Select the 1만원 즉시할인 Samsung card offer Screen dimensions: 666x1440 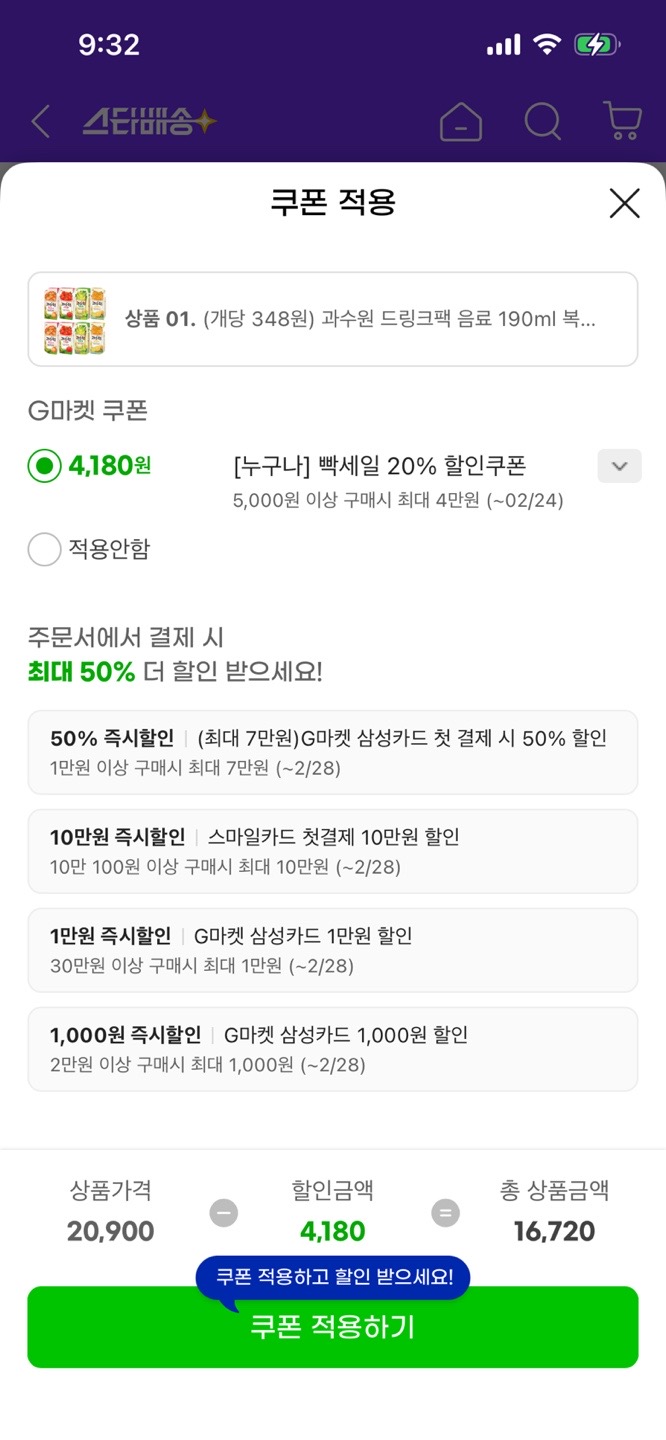[x=332, y=950]
